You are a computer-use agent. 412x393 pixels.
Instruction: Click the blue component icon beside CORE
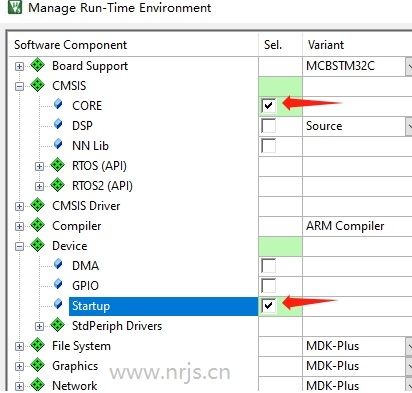point(58,104)
